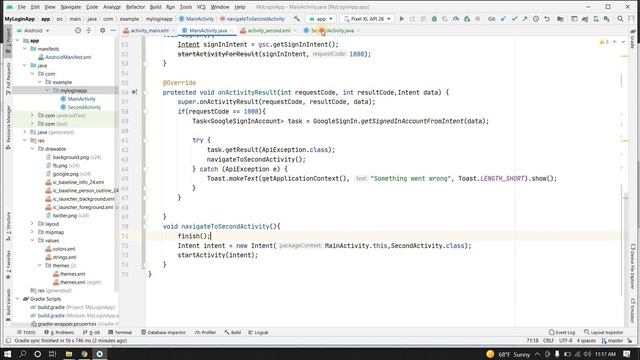The image size is (640, 360).
Task: Open the Gradle tool window strip
Action: coord(633,40)
